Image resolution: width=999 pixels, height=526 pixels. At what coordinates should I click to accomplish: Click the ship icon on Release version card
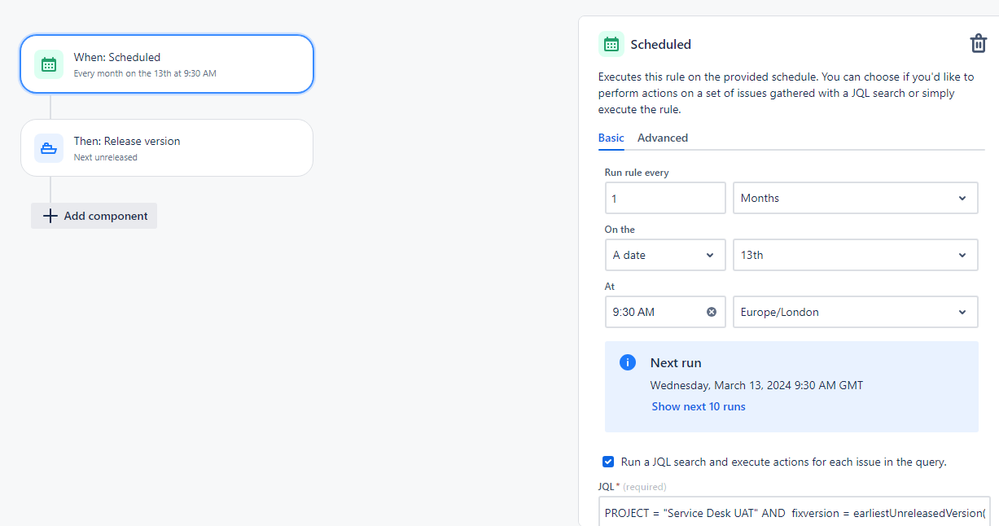pyautogui.click(x=49, y=148)
